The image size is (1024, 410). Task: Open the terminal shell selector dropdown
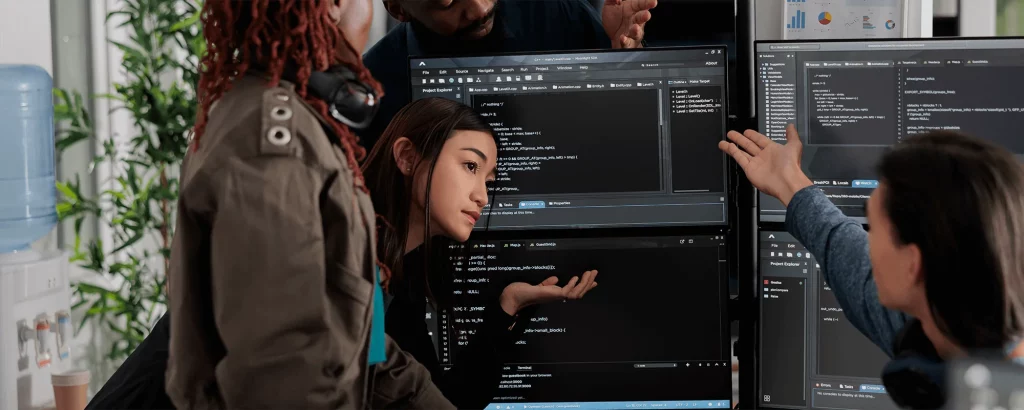point(655,366)
